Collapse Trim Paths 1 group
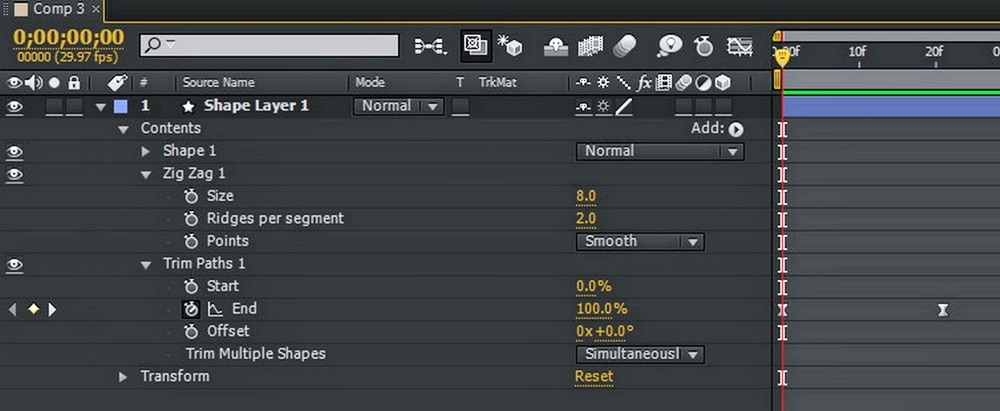Viewport: 1000px width, 411px height. (146, 265)
